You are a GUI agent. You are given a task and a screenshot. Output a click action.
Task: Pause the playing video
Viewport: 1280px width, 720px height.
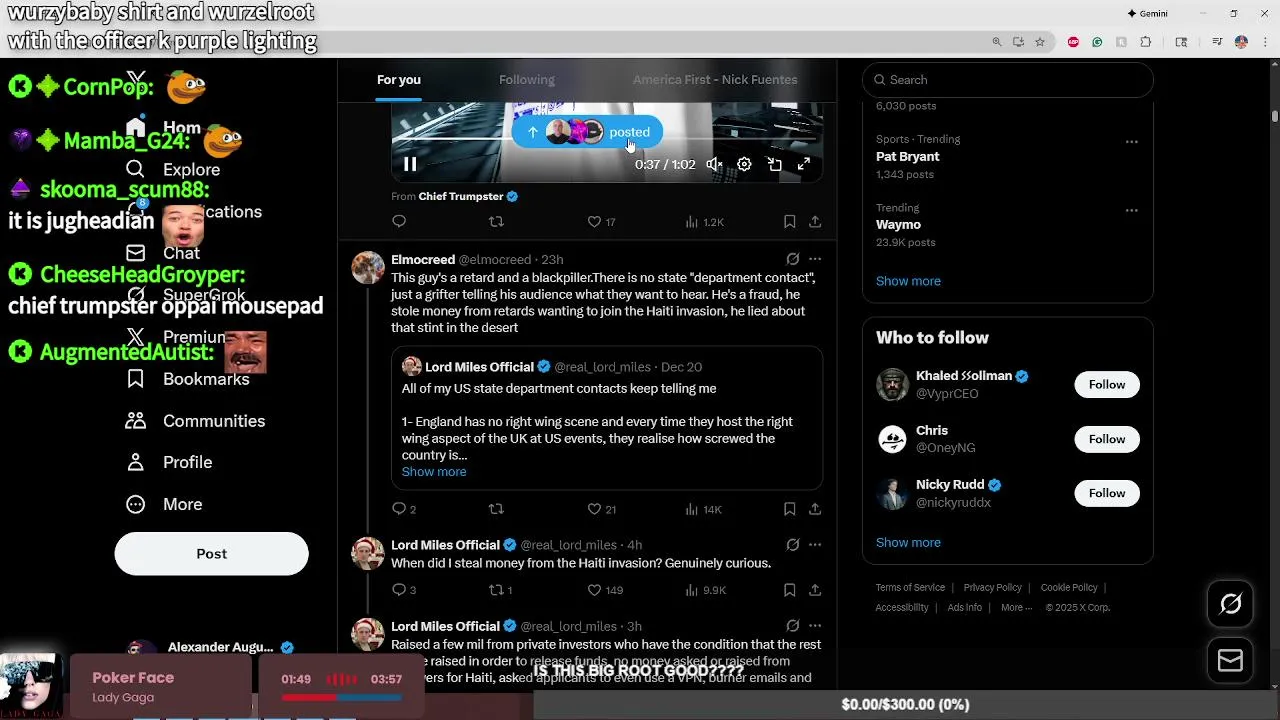point(410,164)
